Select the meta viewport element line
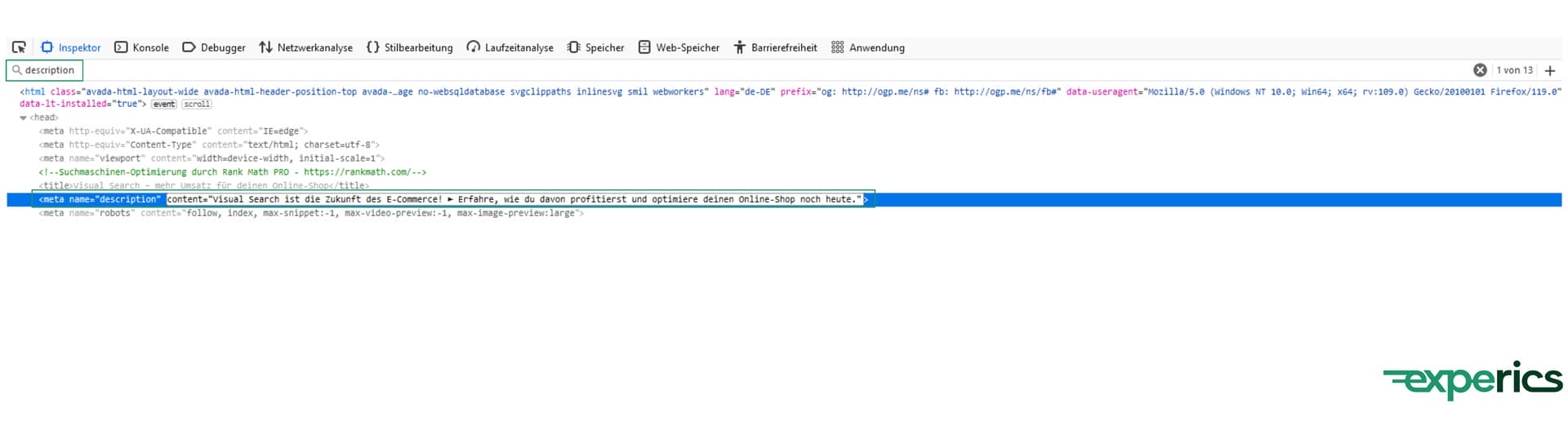Image resolution: width=1568 pixels, height=439 pixels. coord(211,158)
